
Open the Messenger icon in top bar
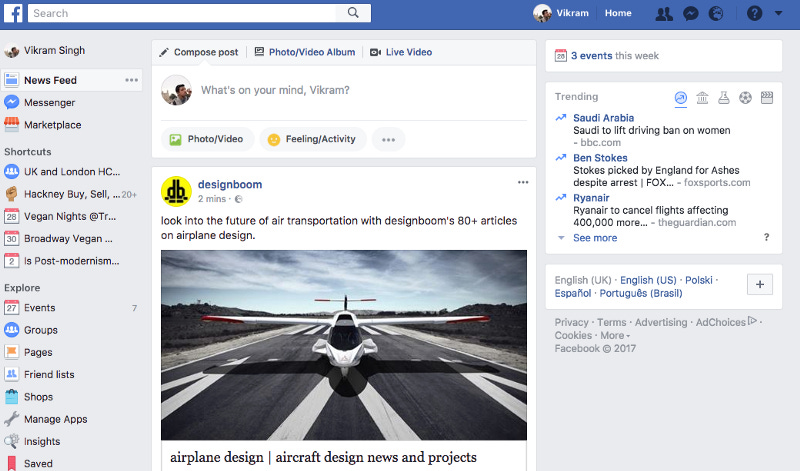tap(690, 13)
